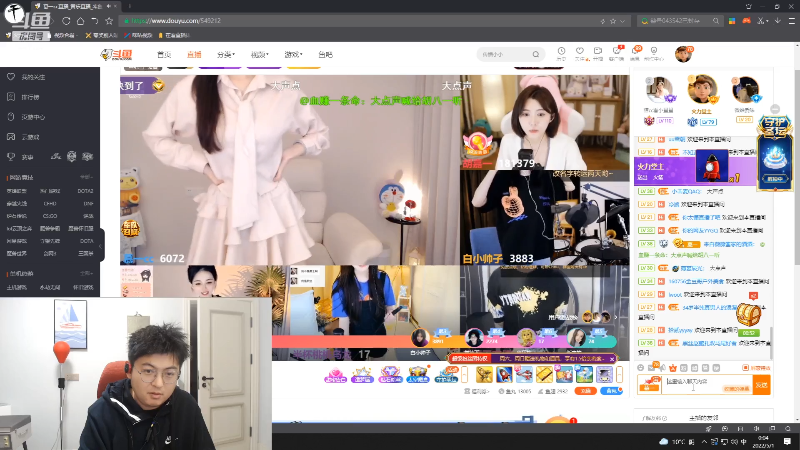
Task: Click the magnifier in browser search box
Action: click(716, 21)
